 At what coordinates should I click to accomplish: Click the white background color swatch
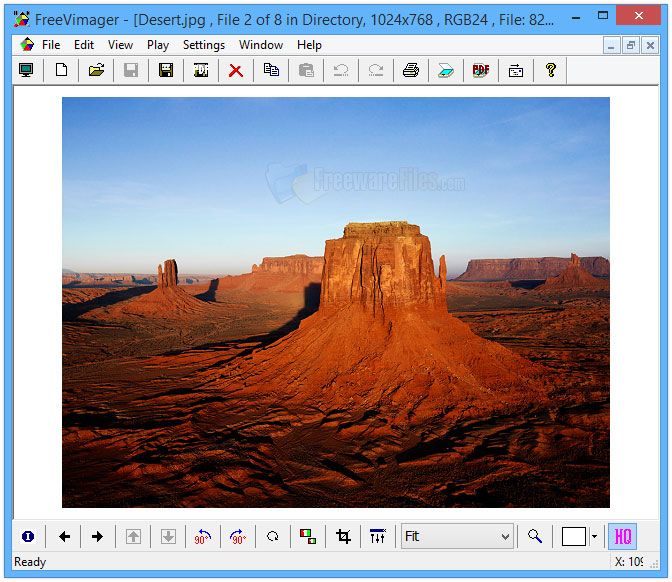click(574, 536)
